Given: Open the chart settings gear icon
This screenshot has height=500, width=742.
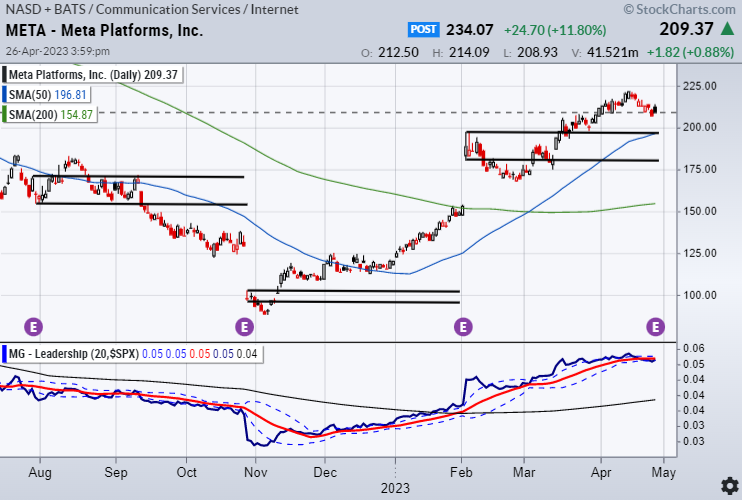Looking at the screenshot, I should pos(729,486).
